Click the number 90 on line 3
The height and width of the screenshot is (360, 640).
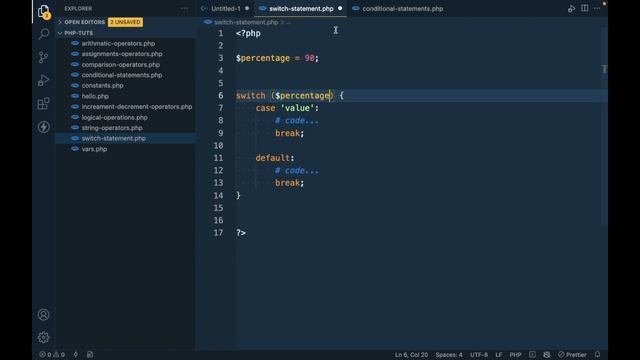[309, 58]
